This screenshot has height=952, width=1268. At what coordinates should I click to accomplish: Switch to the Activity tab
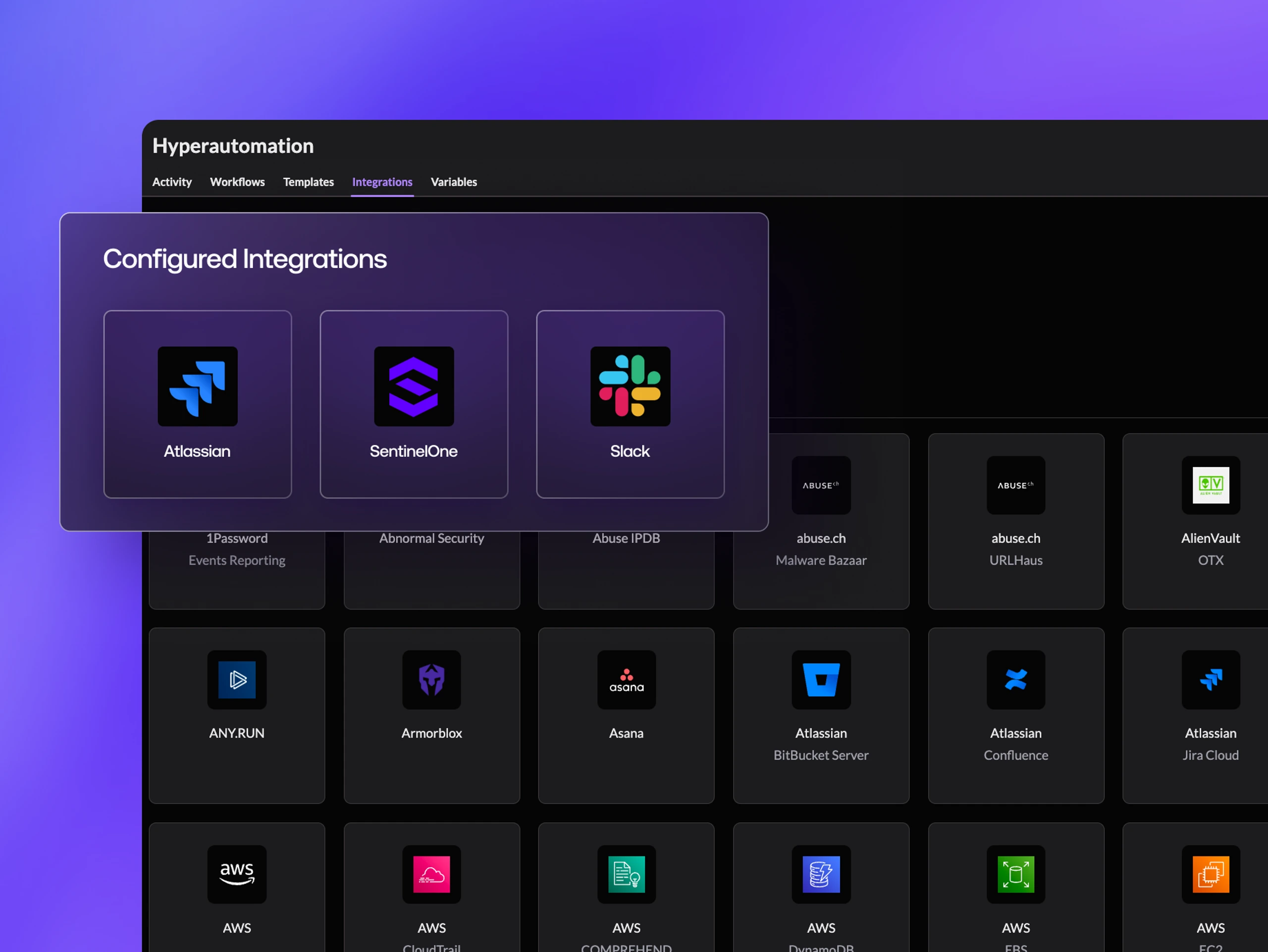172,182
